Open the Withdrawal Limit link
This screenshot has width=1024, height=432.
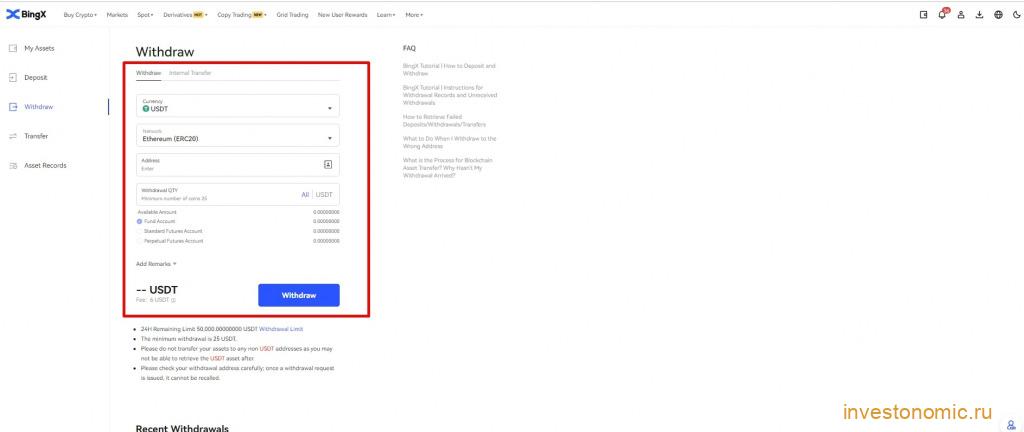281,330
